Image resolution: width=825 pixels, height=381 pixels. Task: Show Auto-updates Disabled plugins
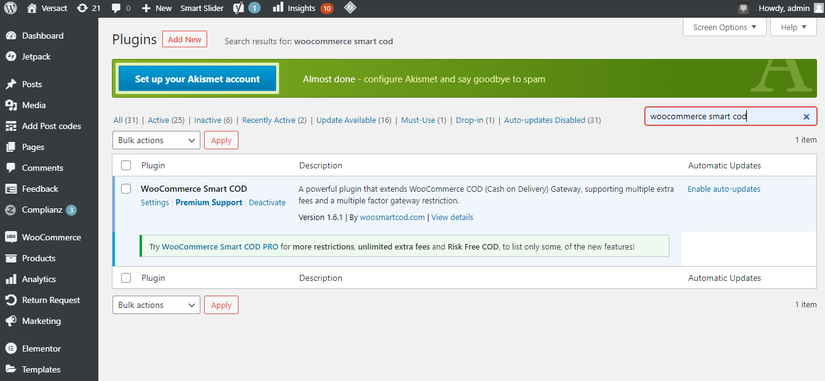[x=552, y=120]
